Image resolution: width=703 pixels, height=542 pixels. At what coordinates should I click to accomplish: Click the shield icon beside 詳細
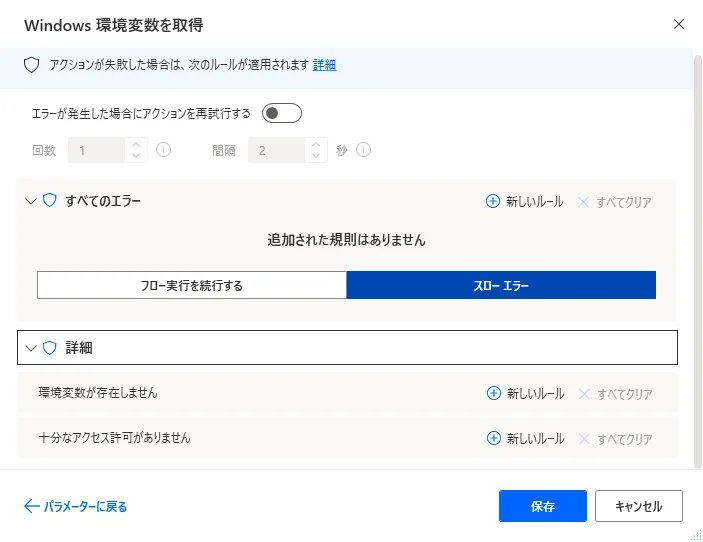(x=49, y=348)
